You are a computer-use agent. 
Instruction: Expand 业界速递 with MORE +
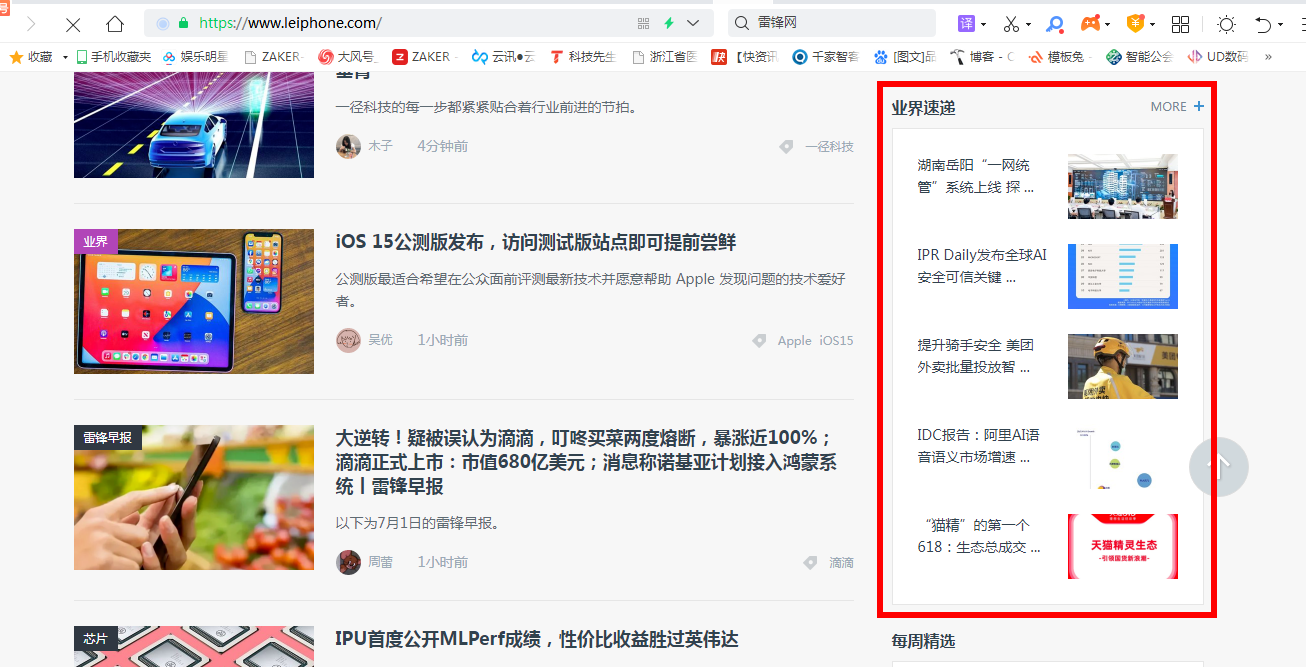(1177, 106)
